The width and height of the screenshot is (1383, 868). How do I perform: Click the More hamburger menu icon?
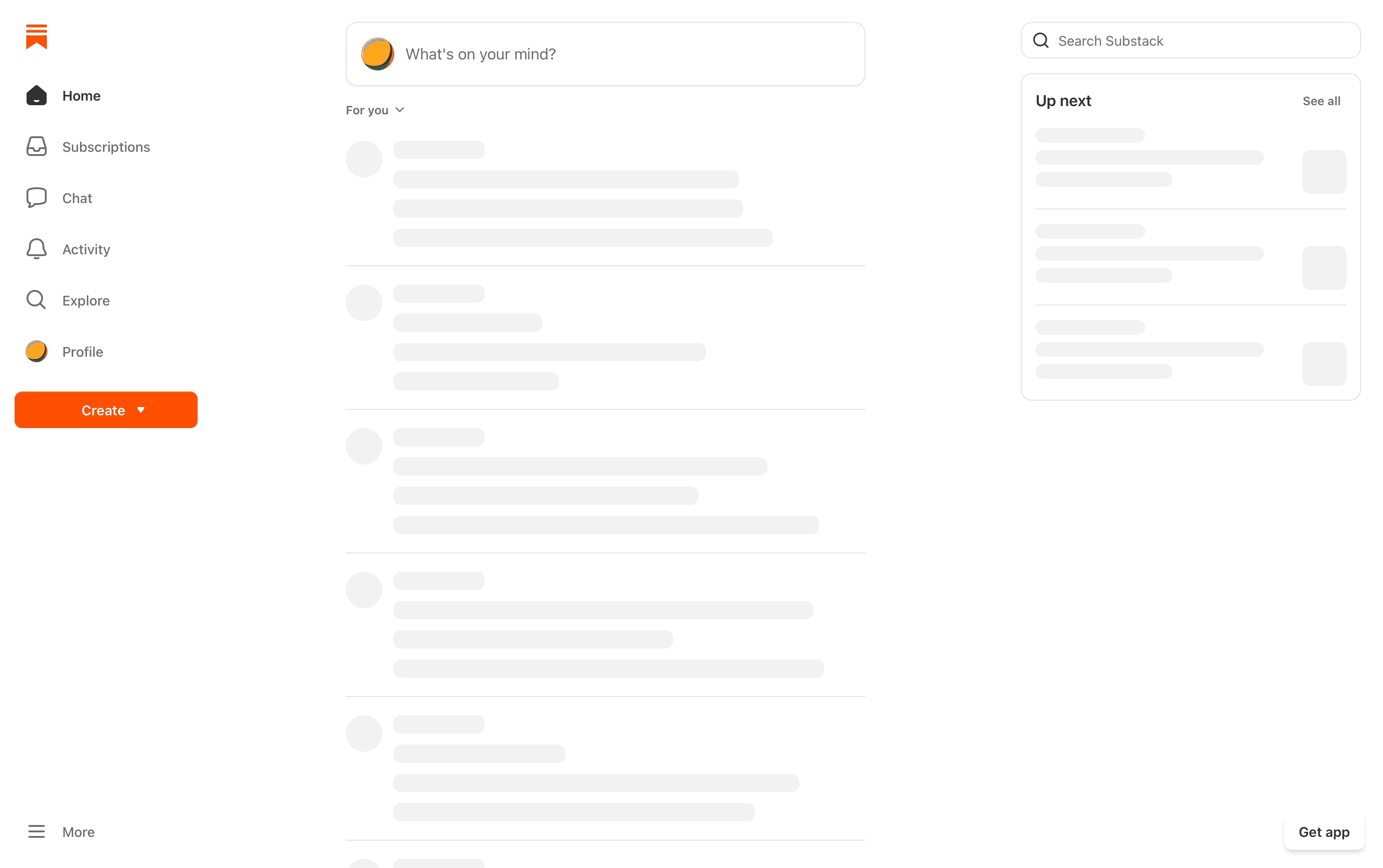click(x=36, y=831)
